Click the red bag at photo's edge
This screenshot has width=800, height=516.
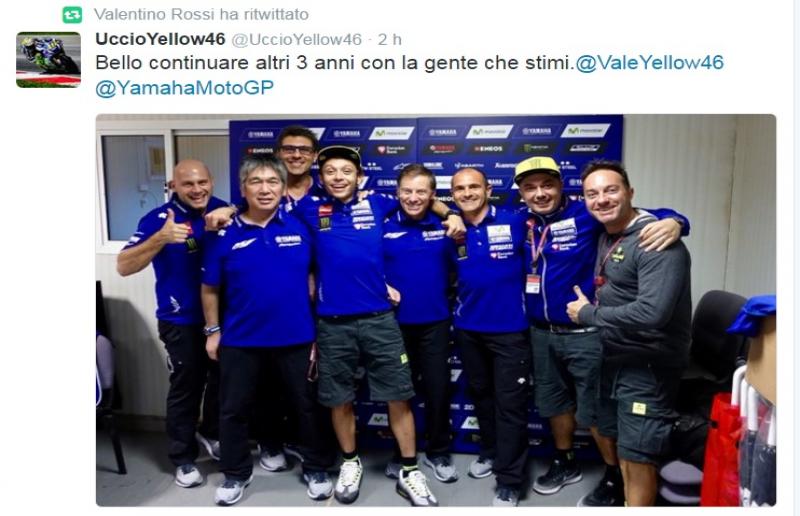click(722, 449)
